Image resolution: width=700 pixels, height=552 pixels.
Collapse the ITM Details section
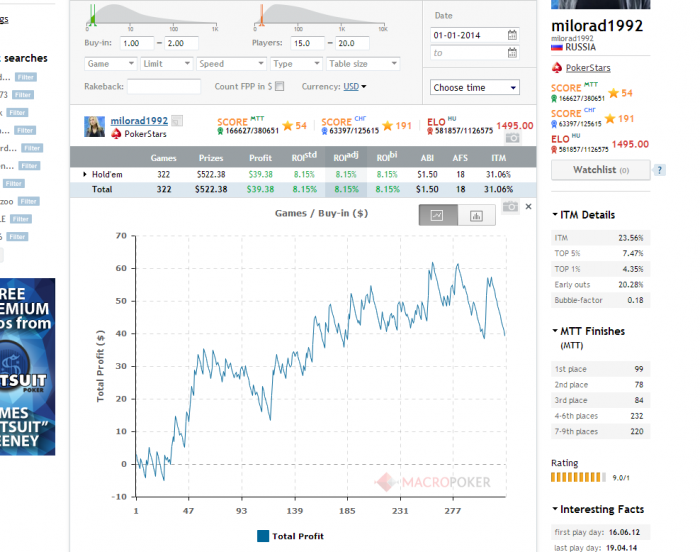pyautogui.click(x=555, y=215)
